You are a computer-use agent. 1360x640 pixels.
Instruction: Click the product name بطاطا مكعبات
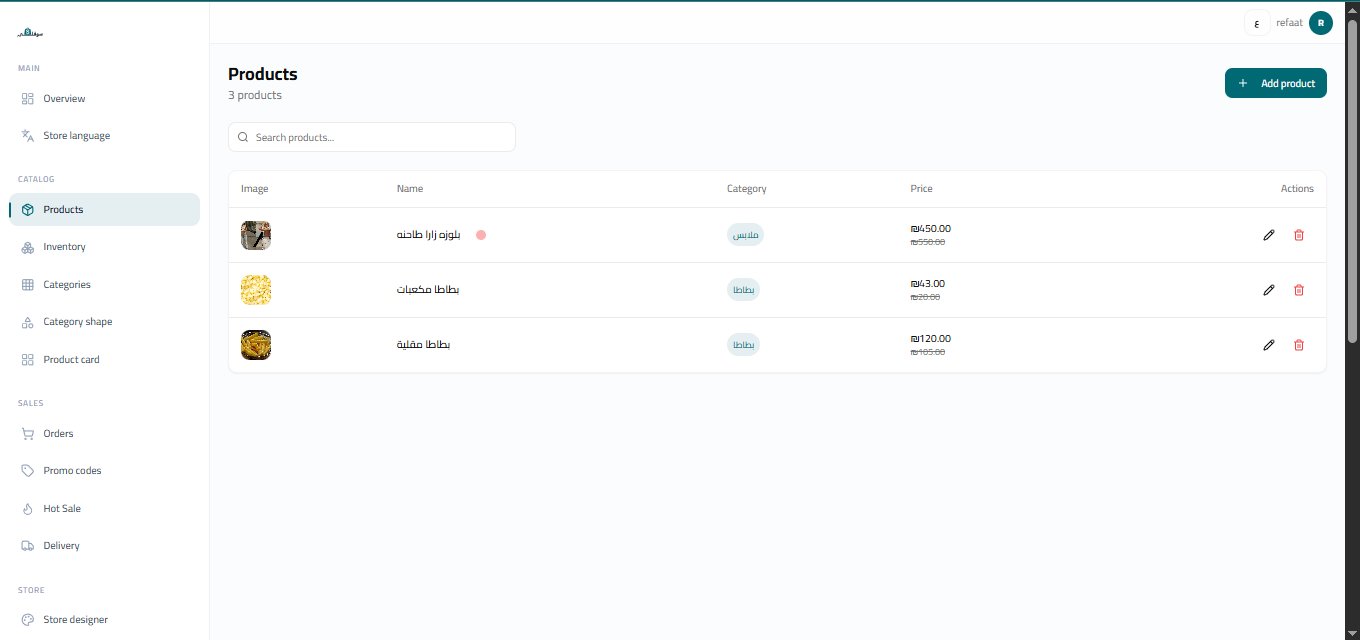[428, 290]
